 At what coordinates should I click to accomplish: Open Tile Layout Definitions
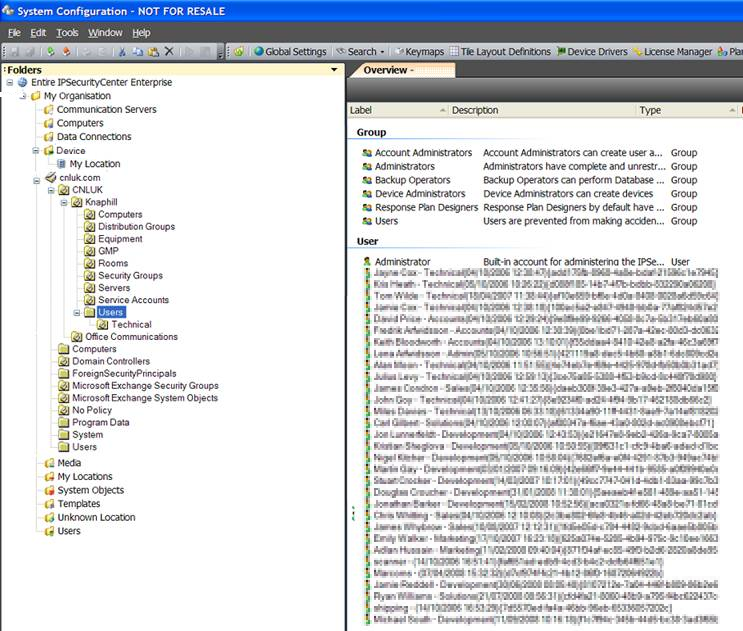[x=500, y=51]
